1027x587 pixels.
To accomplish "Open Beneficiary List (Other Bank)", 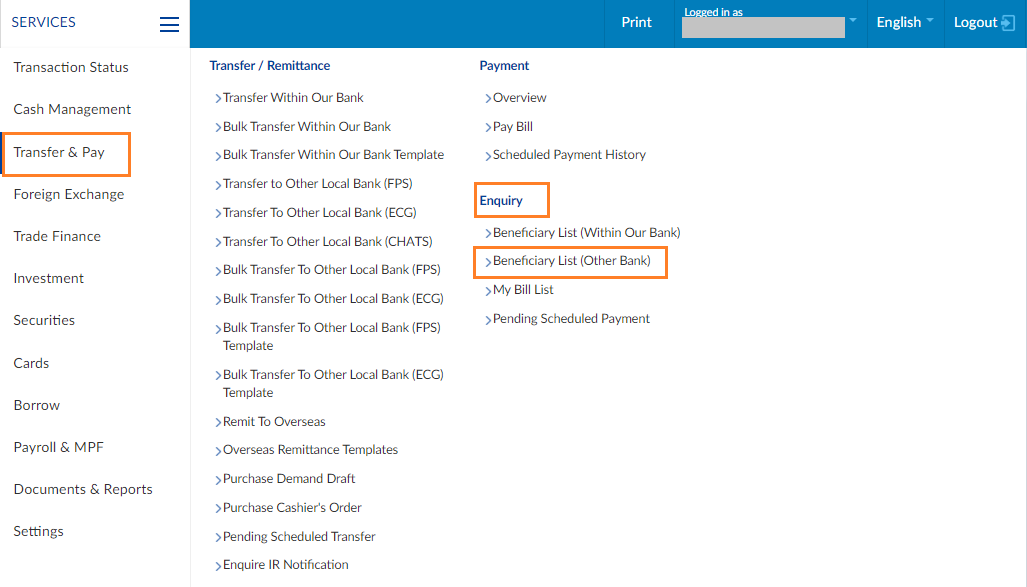I will 571,261.
